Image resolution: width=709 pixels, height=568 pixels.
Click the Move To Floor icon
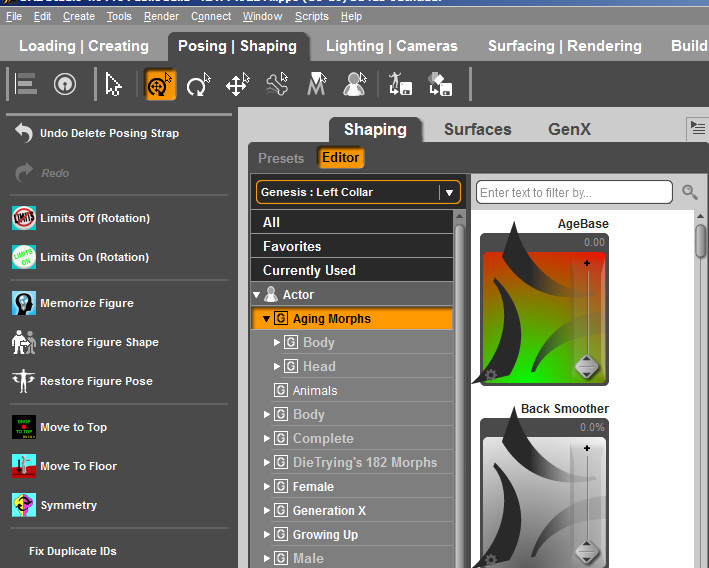coord(24,466)
